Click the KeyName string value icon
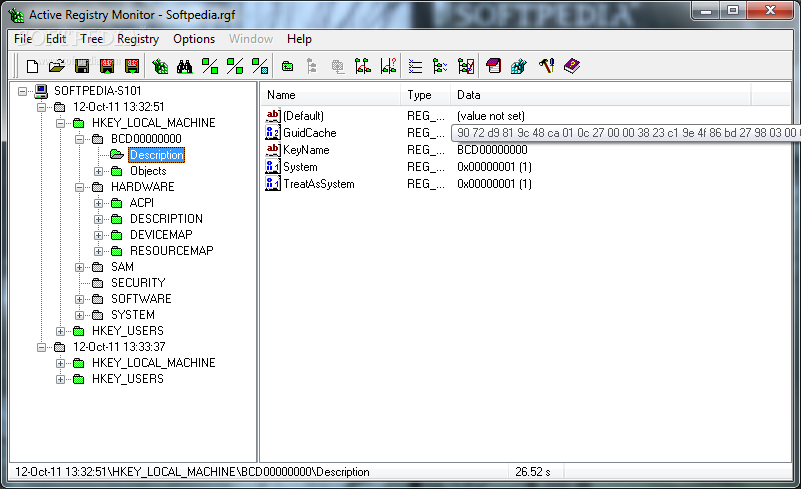This screenshot has height=489, width=801. (273, 150)
